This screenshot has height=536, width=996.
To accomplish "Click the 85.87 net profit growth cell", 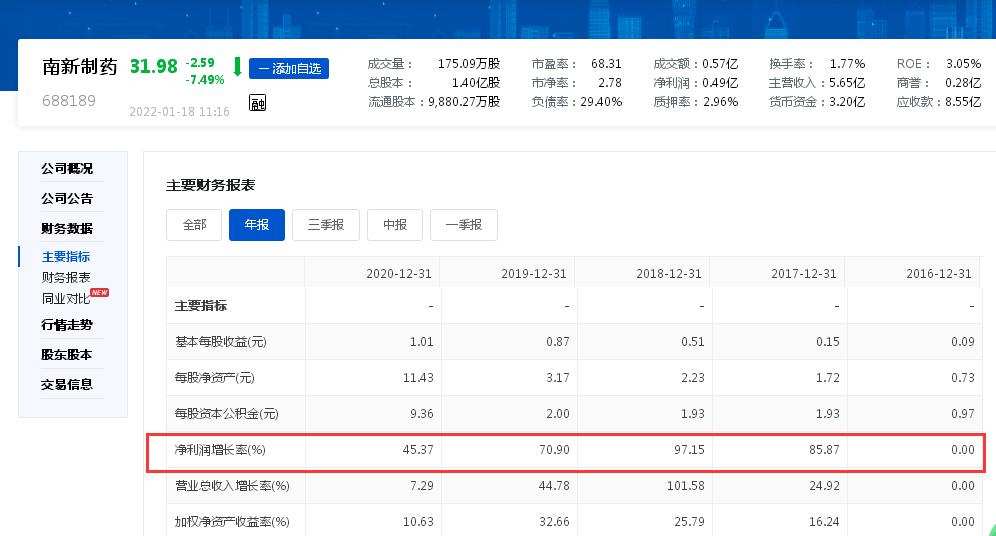I will (824, 450).
